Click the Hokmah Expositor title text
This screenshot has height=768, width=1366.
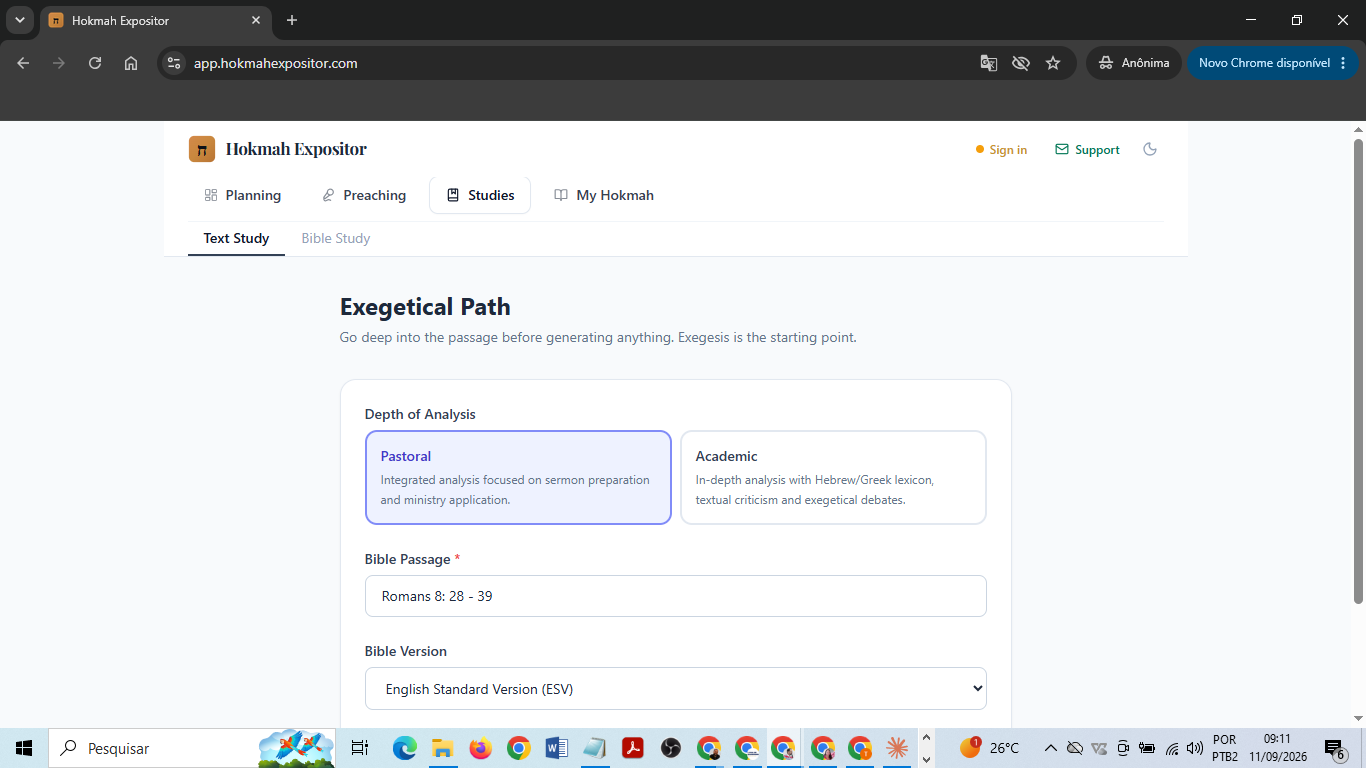pyautogui.click(x=296, y=149)
